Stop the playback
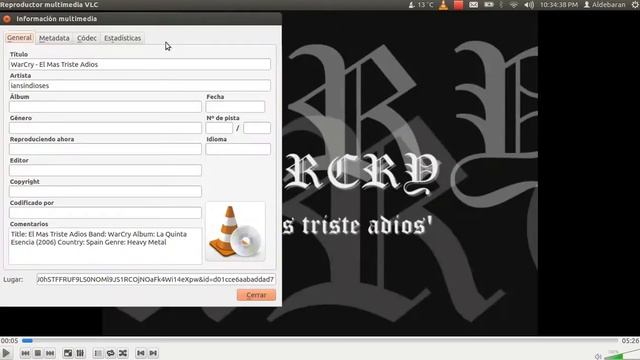 tap(38, 353)
